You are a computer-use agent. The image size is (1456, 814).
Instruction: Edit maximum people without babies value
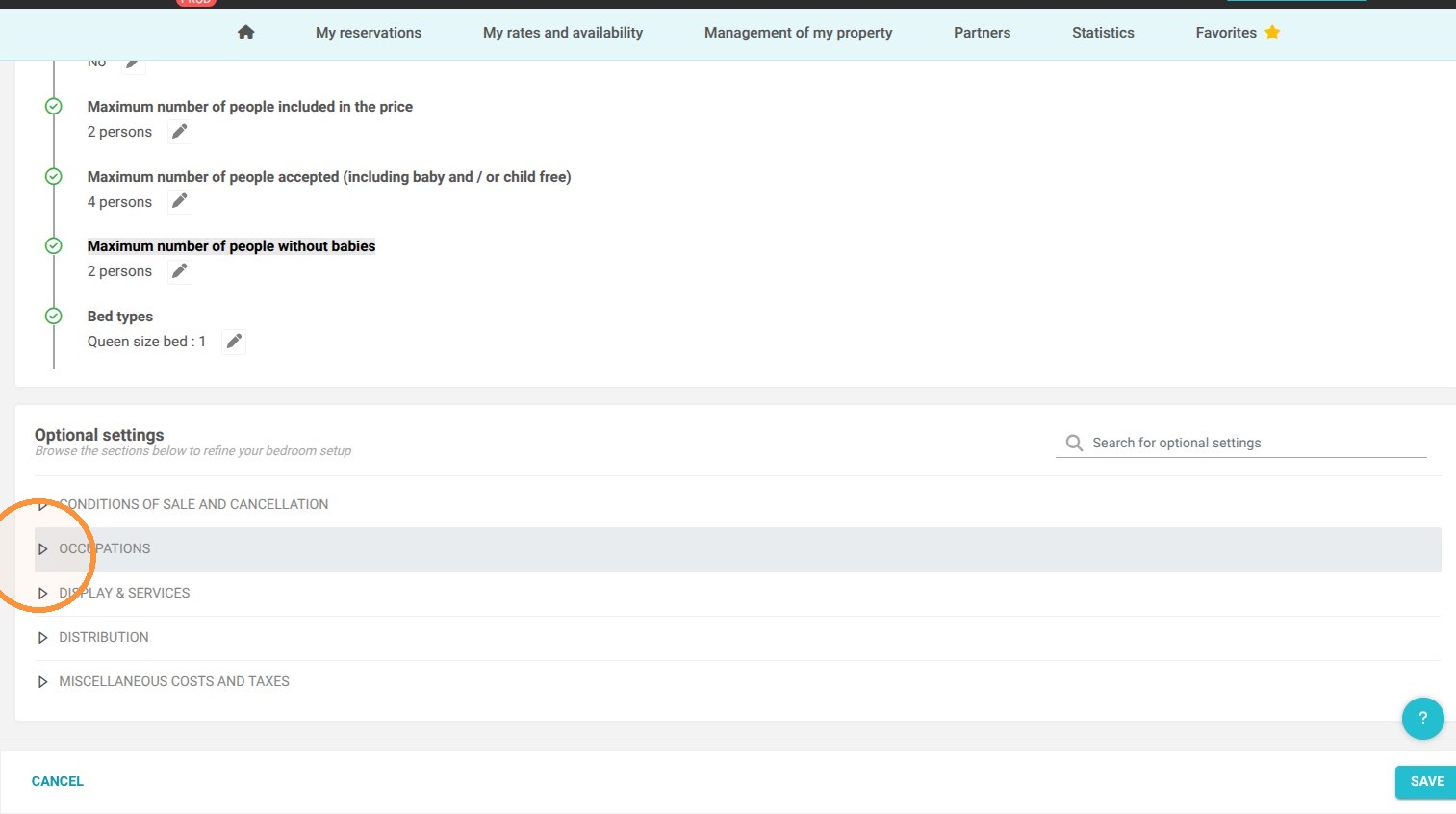pos(179,271)
